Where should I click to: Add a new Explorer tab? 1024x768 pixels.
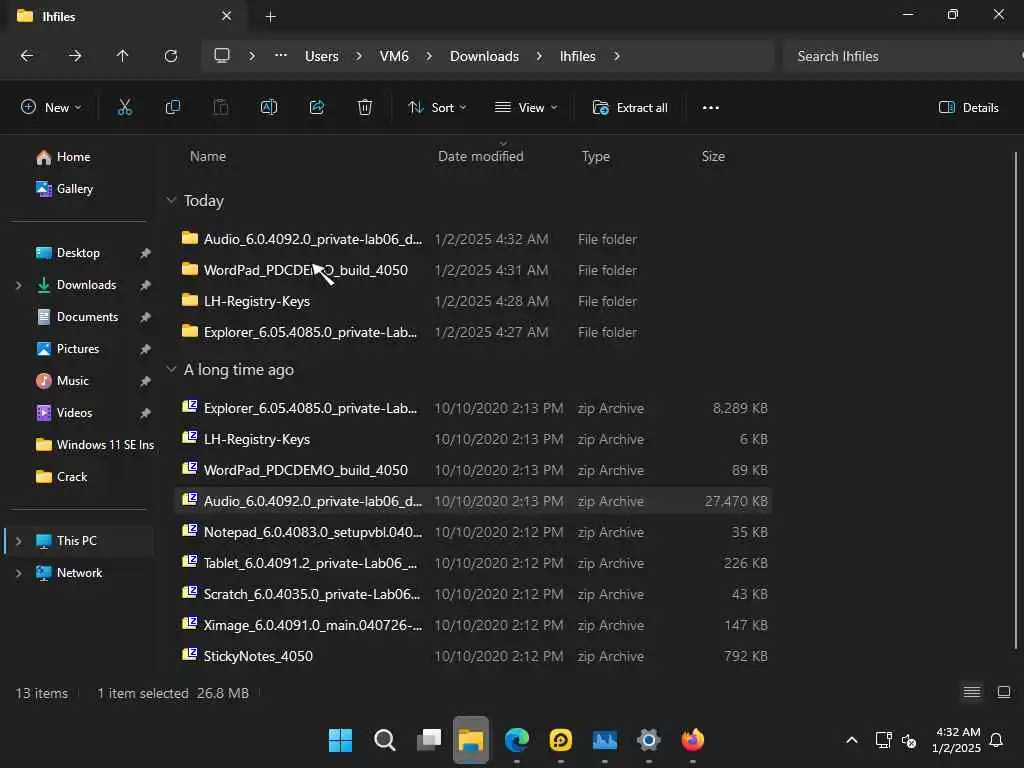tap(270, 16)
